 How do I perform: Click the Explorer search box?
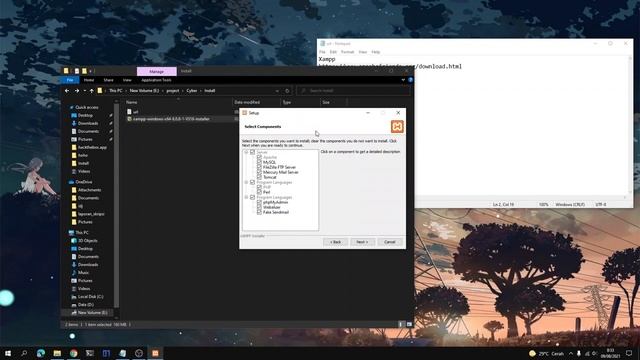point(353,91)
